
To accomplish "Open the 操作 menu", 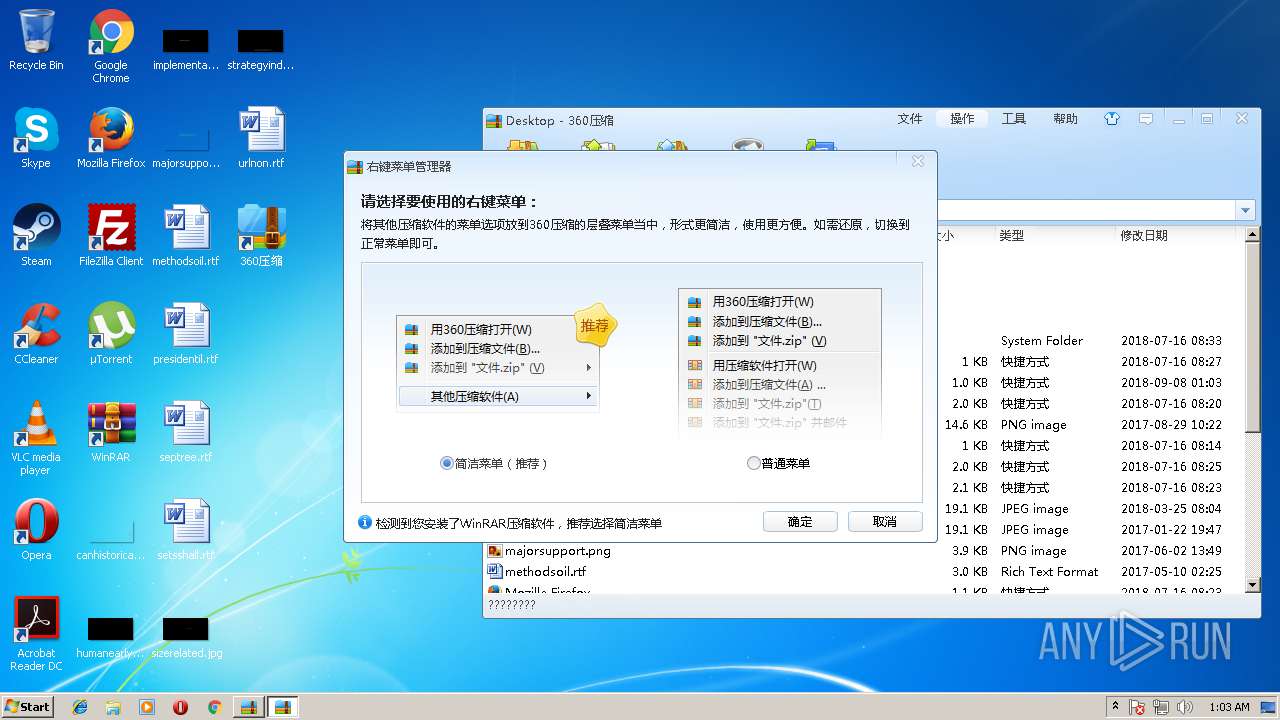I will coord(962,118).
